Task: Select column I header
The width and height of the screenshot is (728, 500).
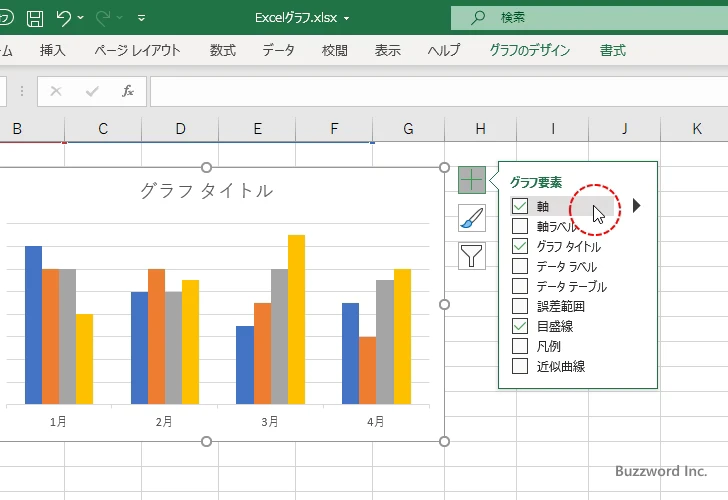Action: pos(552,129)
